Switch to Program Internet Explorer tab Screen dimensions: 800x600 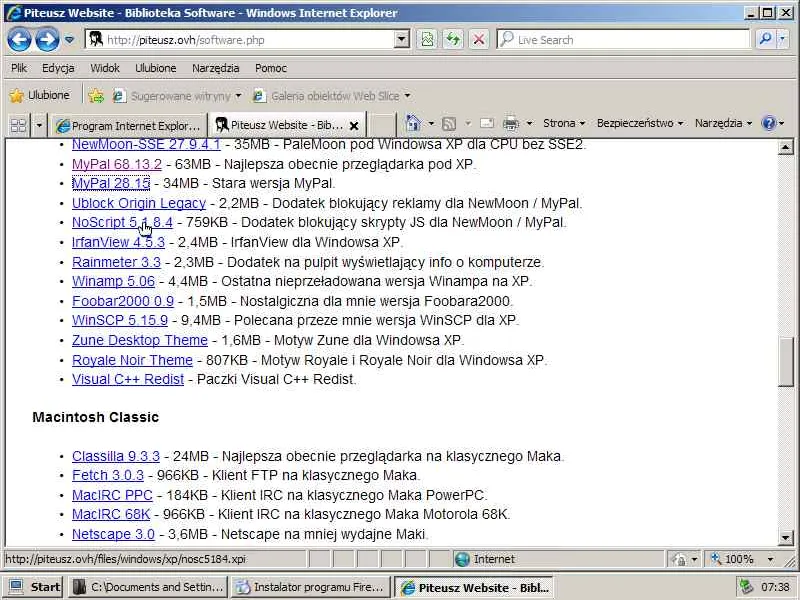coord(128,125)
